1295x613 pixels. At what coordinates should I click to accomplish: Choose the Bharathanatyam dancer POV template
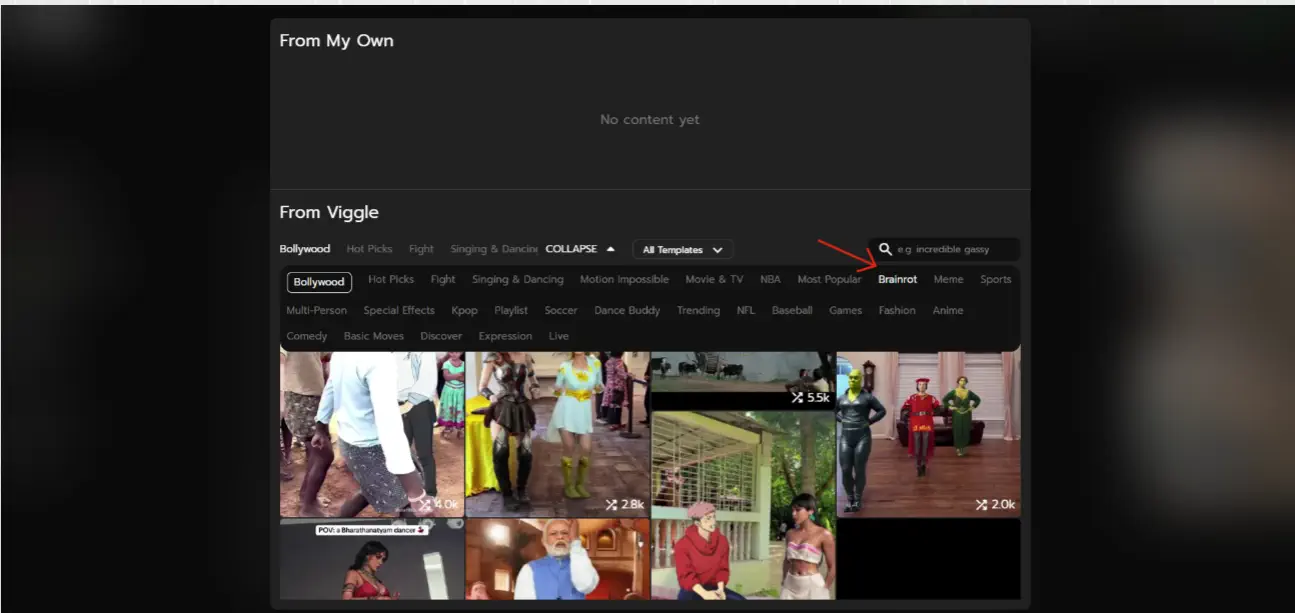(x=372, y=559)
